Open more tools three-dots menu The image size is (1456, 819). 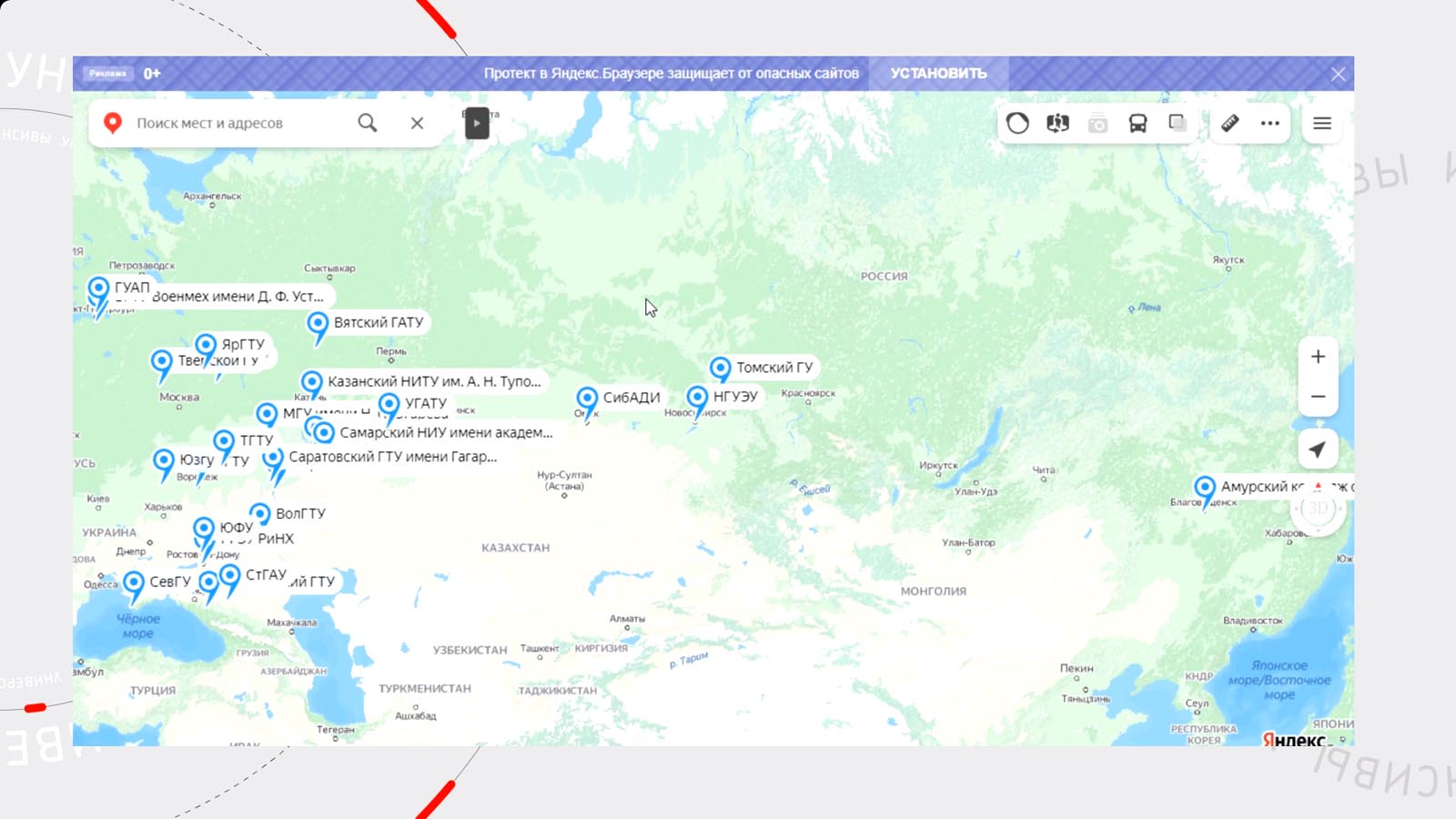1270,123
